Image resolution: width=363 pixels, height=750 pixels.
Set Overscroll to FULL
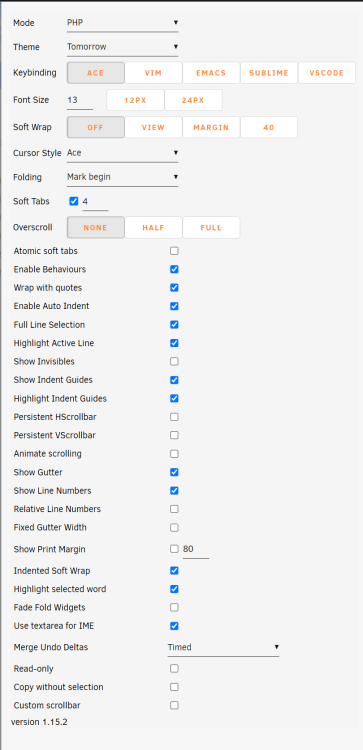point(211,228)
